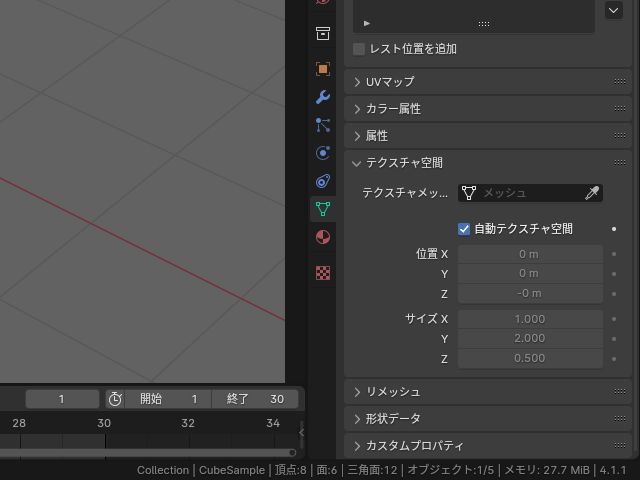
Task: Click the animate dot beside position Z
Action: tap(614, 294)
